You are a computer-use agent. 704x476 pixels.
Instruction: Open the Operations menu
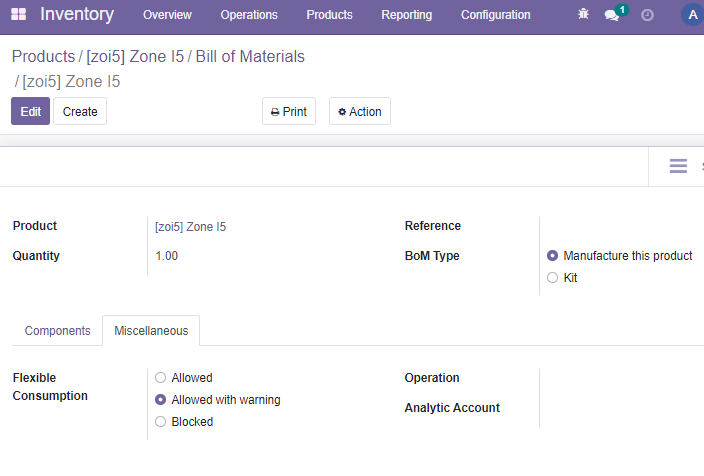click(249, 15)
